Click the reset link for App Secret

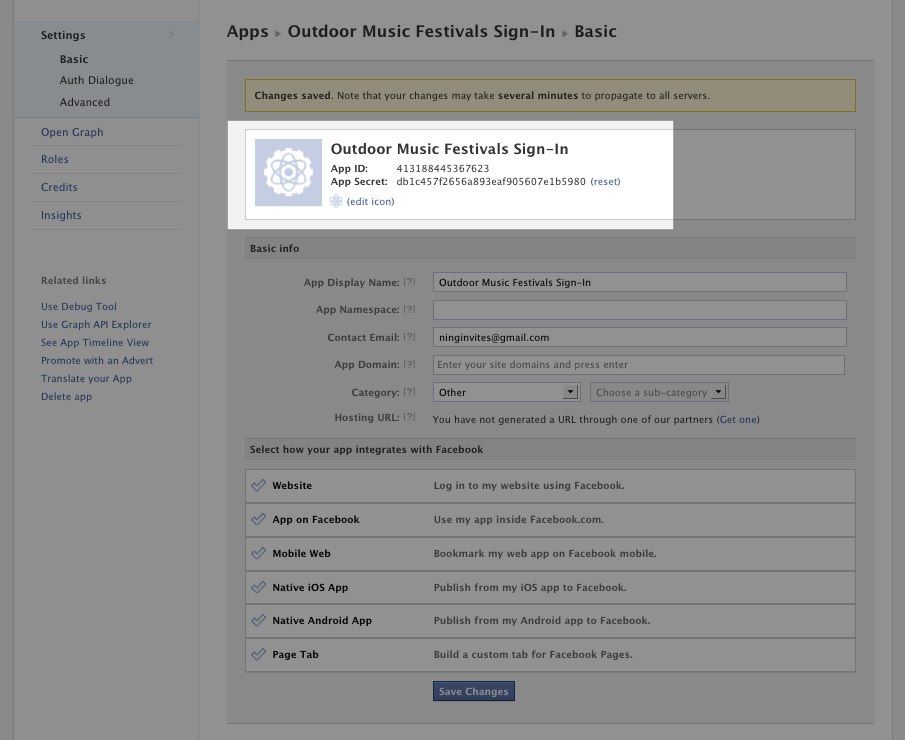click(x=605, y=181)
